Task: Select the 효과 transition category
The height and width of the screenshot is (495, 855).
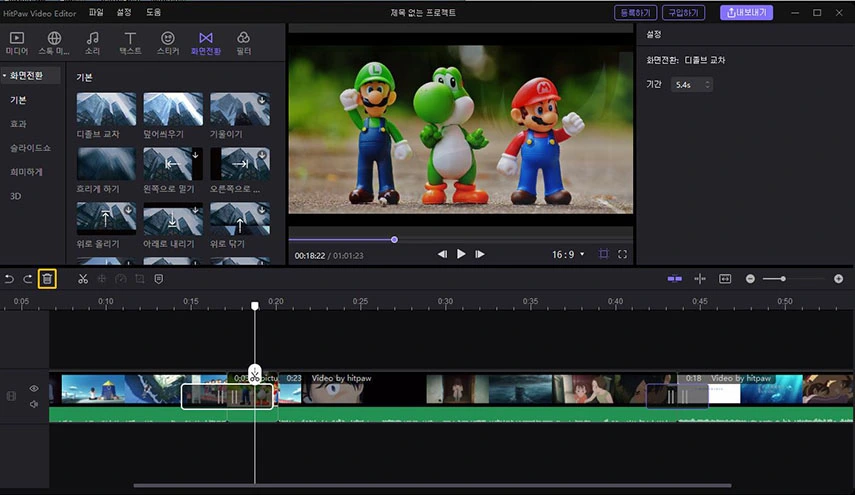Action: (18, 124)
